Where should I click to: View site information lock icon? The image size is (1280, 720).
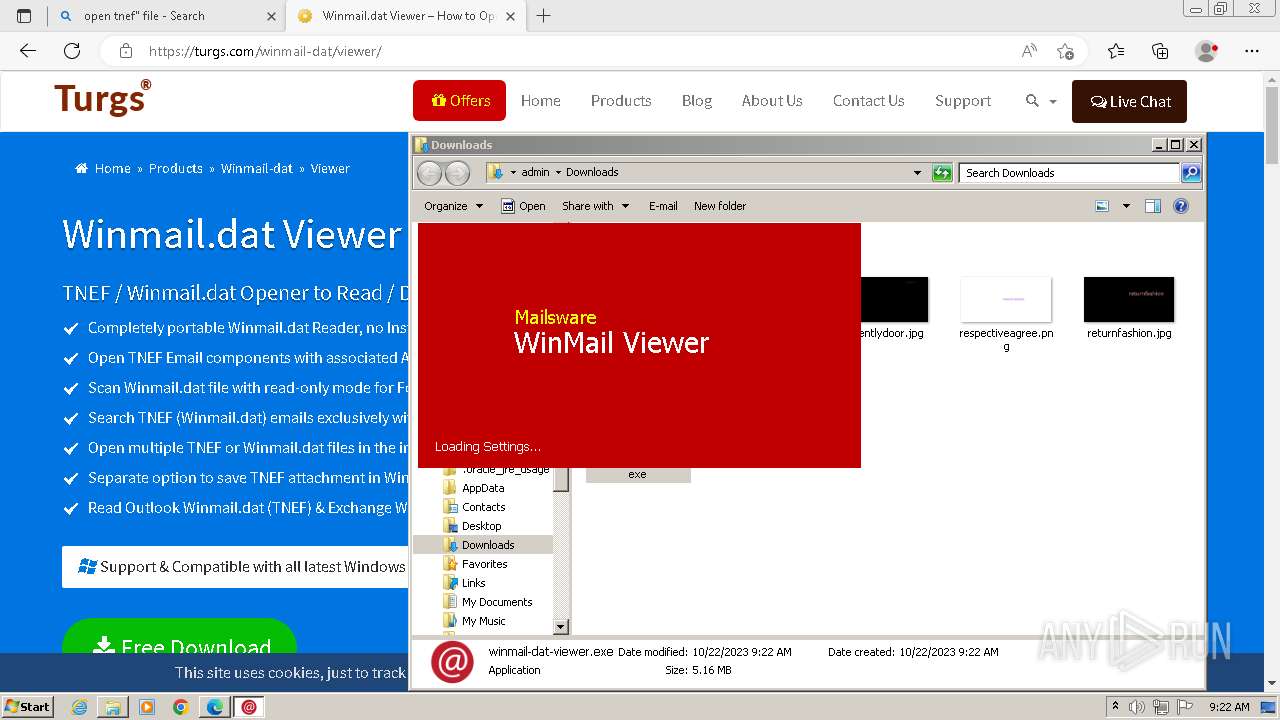tap(125, 51)
